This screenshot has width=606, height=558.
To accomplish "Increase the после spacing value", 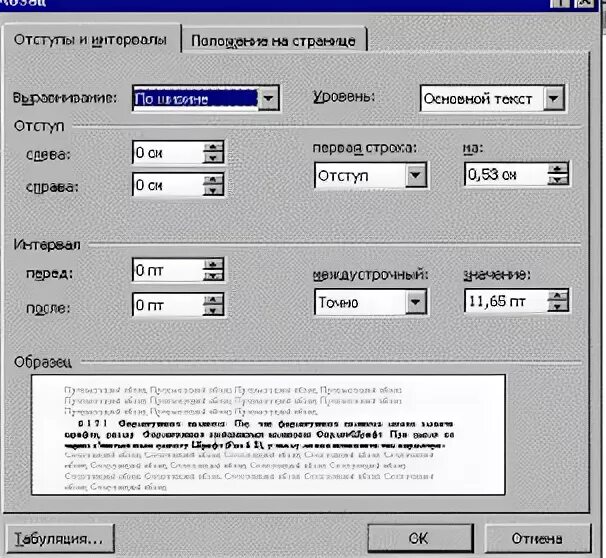I will coord(213,300).
